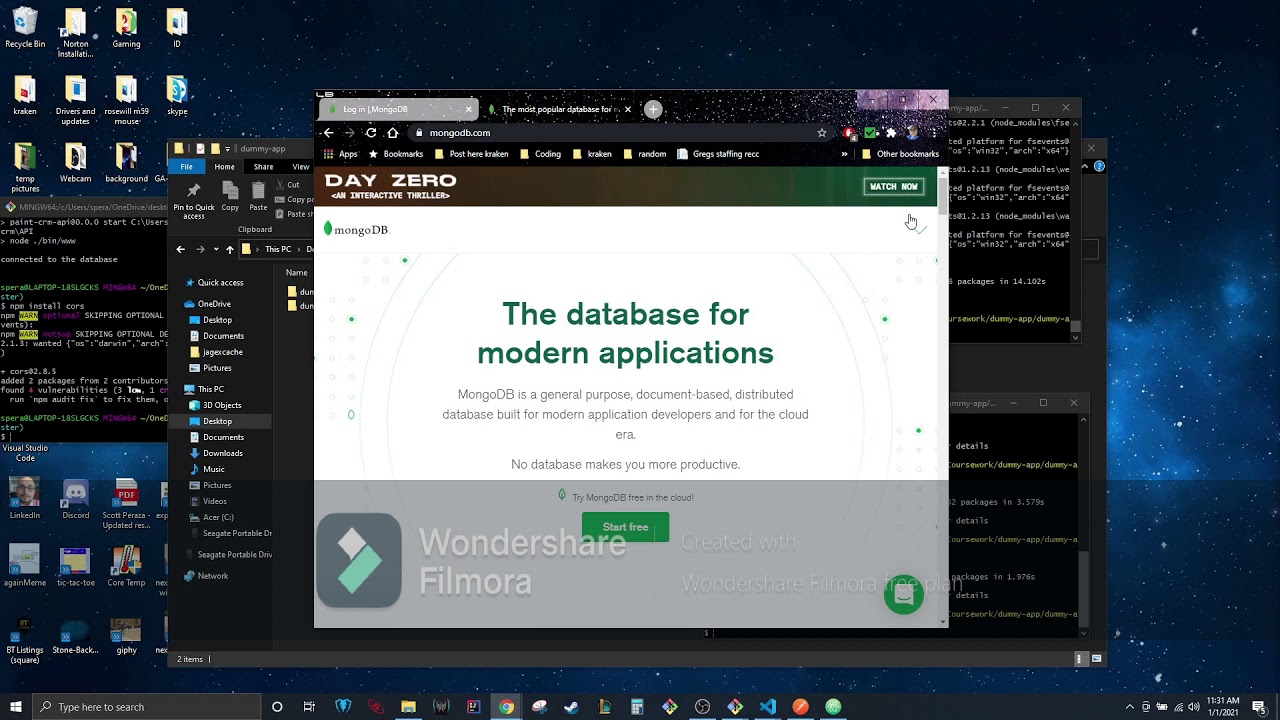
Task: Click the mongoDB logo
Action: point(356,229)
